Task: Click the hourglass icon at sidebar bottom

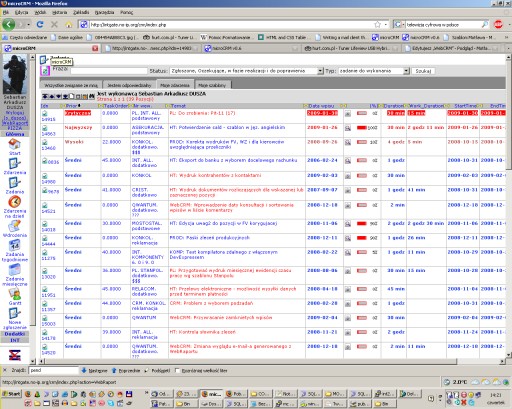Action: [15, 355]
